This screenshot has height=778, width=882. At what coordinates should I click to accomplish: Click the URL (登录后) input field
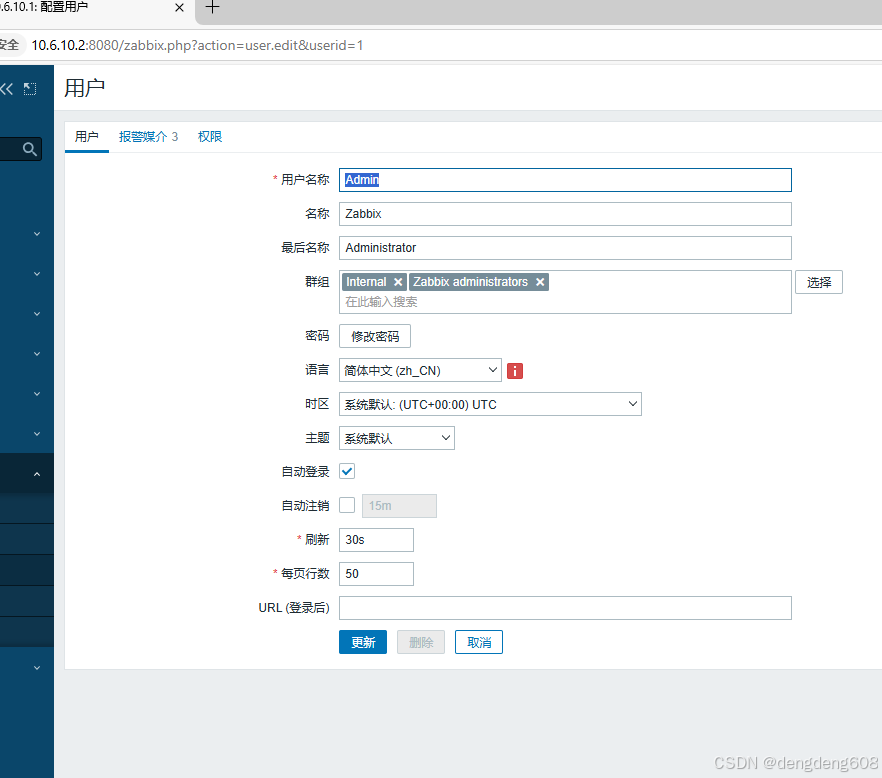click(x=565, y=608)
